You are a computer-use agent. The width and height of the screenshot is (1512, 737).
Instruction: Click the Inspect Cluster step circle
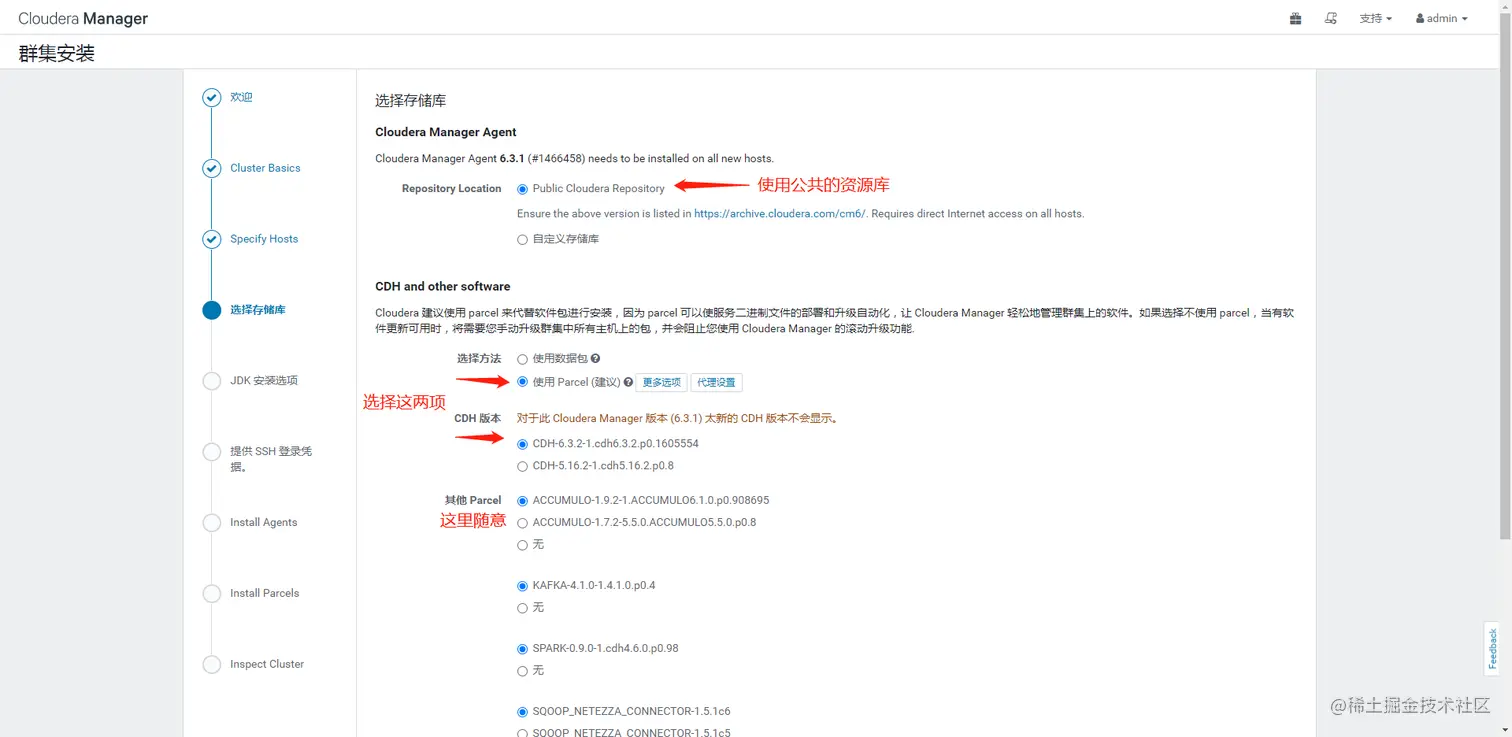coord(211,665)
